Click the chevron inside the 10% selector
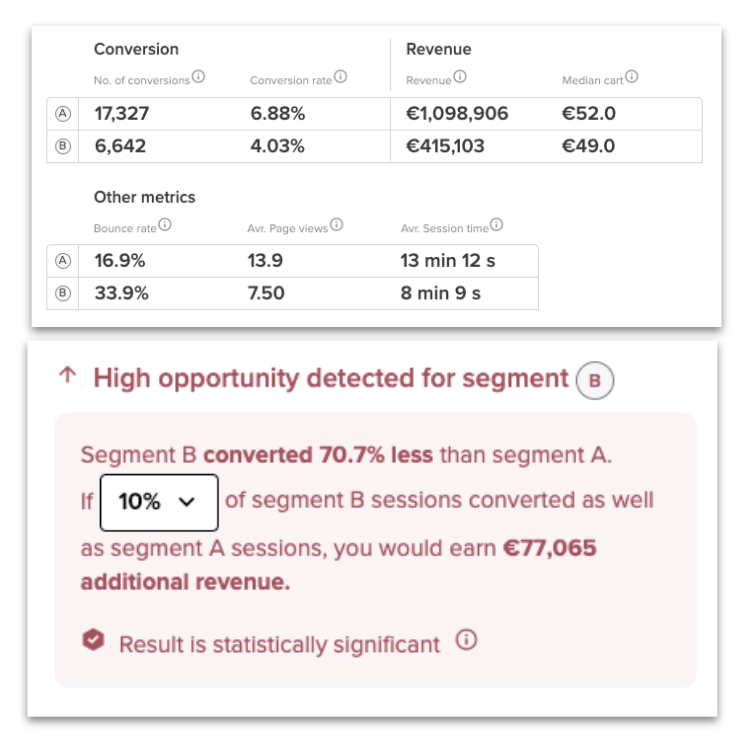The height and width of the screenshot is (742, 738). [x=187, y=502]
